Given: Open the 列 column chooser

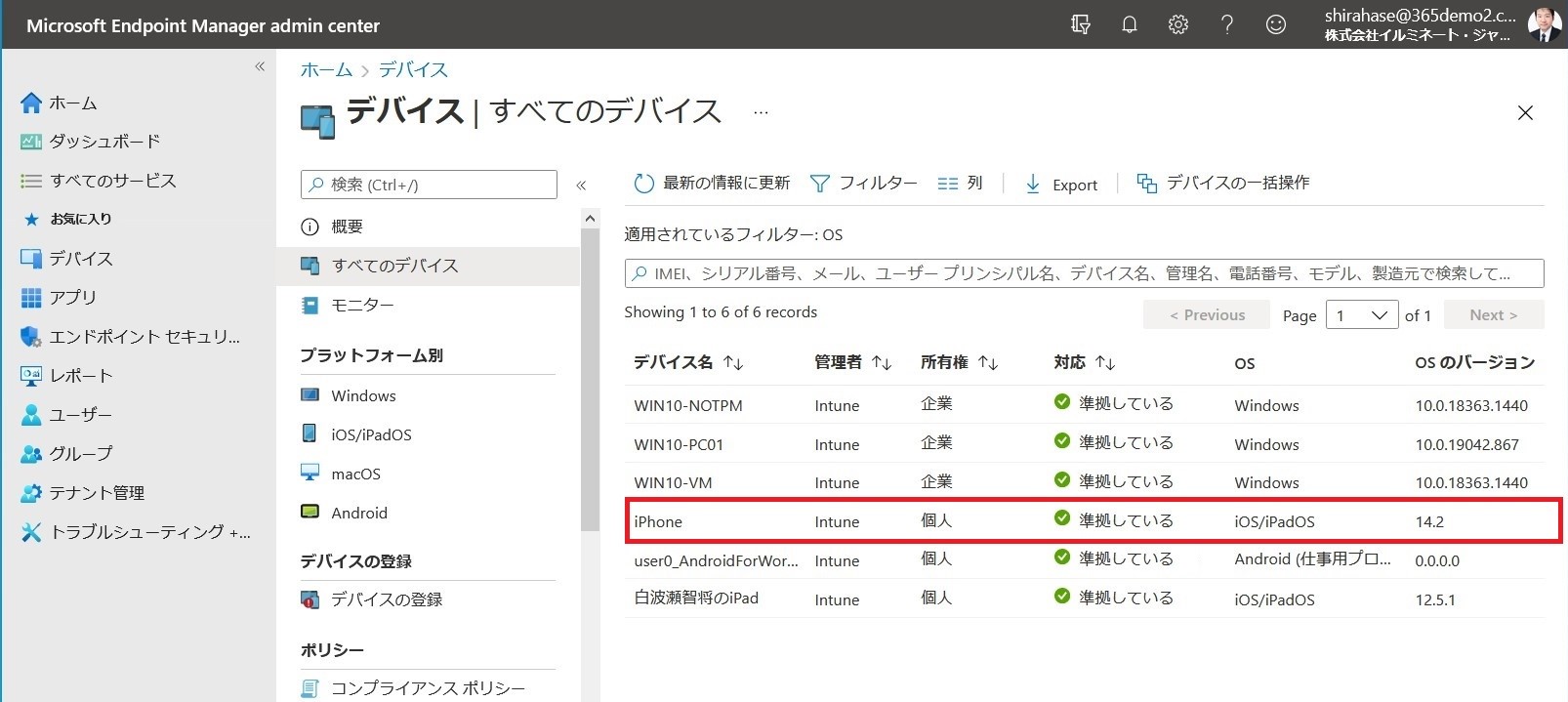Looking at the screenshot, I should [x=960, y=184].
